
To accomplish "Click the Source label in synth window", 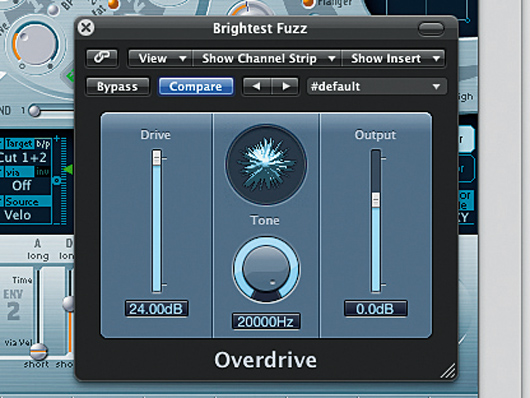I will click(x=26, y=202).
